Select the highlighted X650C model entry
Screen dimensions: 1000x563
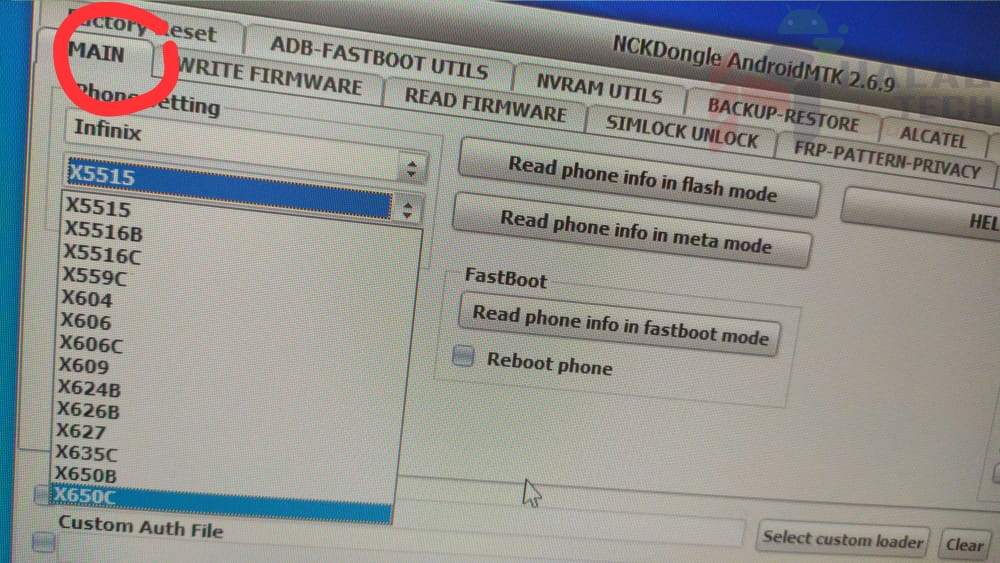(x=221, y=502)
